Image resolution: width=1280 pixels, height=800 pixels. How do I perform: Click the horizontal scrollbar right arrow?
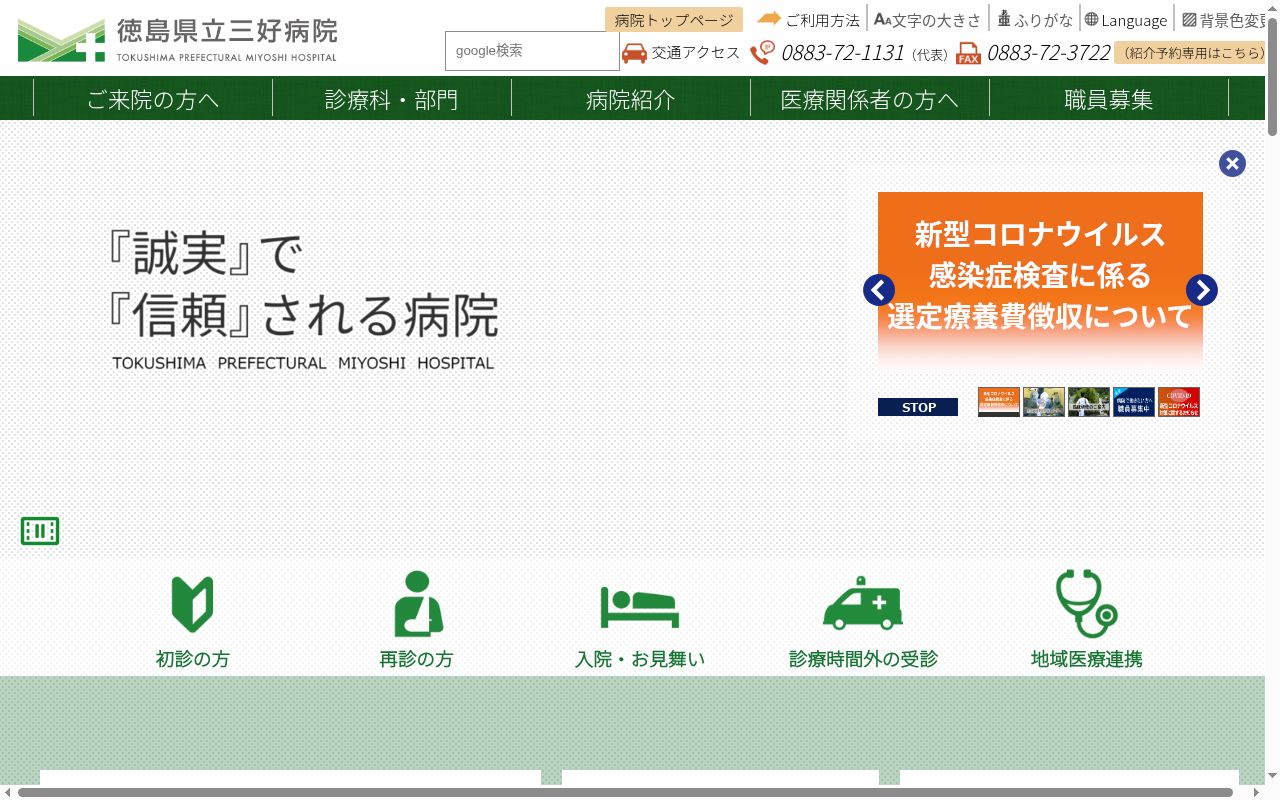click(1256, 792)
